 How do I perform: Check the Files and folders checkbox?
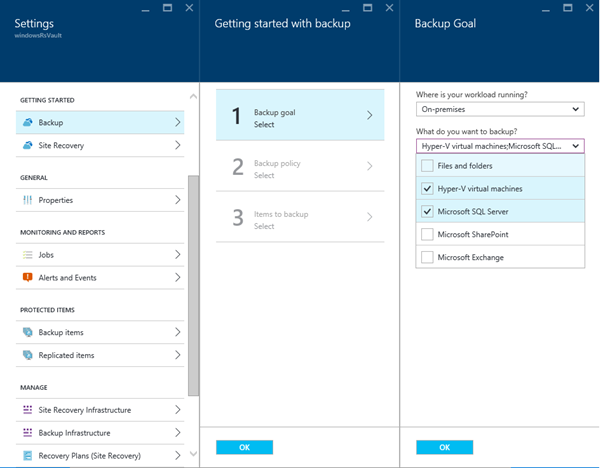click(427, 166)
